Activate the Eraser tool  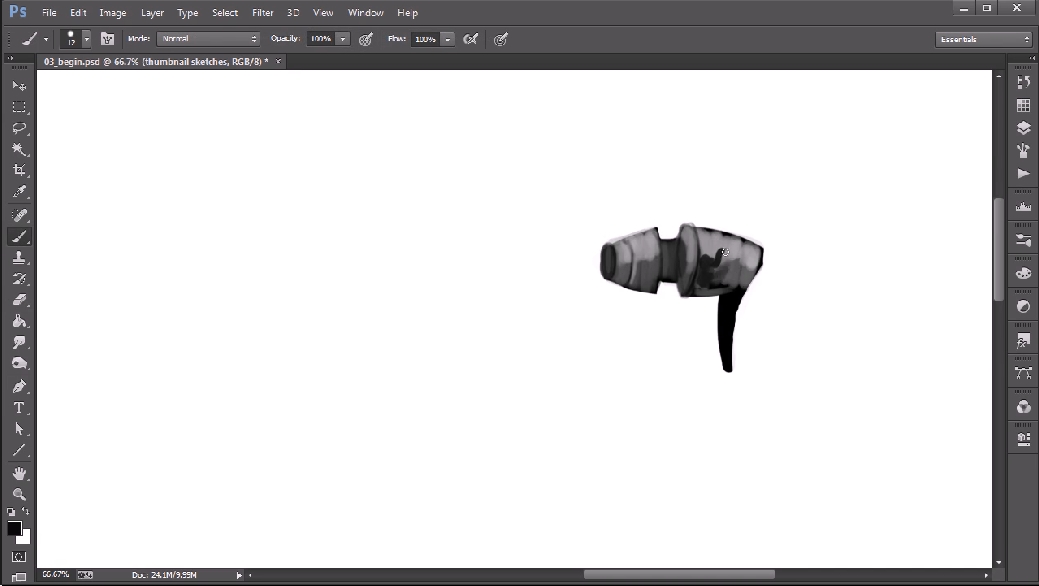(x=19, y=300)
